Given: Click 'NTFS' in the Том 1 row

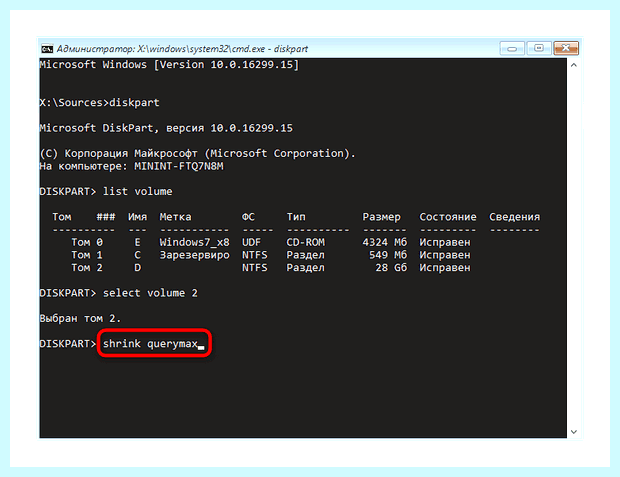Looking at the screenshot, I should (255, 255).
